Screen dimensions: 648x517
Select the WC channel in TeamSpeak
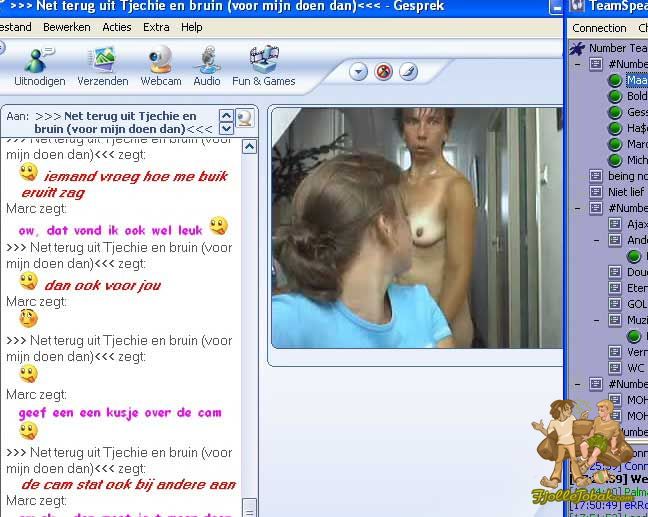coord(636,368)
